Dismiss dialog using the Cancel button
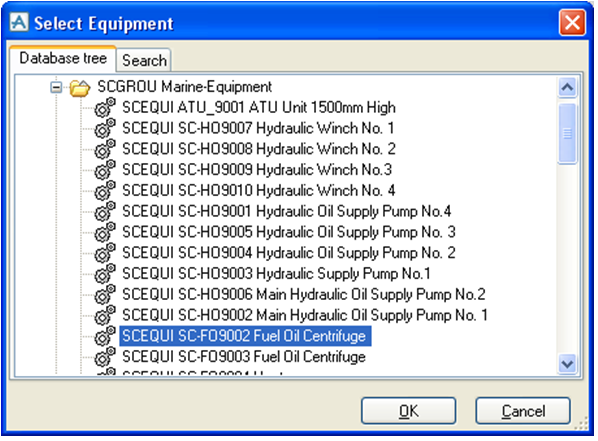The height and width of the screenshot is (441, 598). pos(523,411)
